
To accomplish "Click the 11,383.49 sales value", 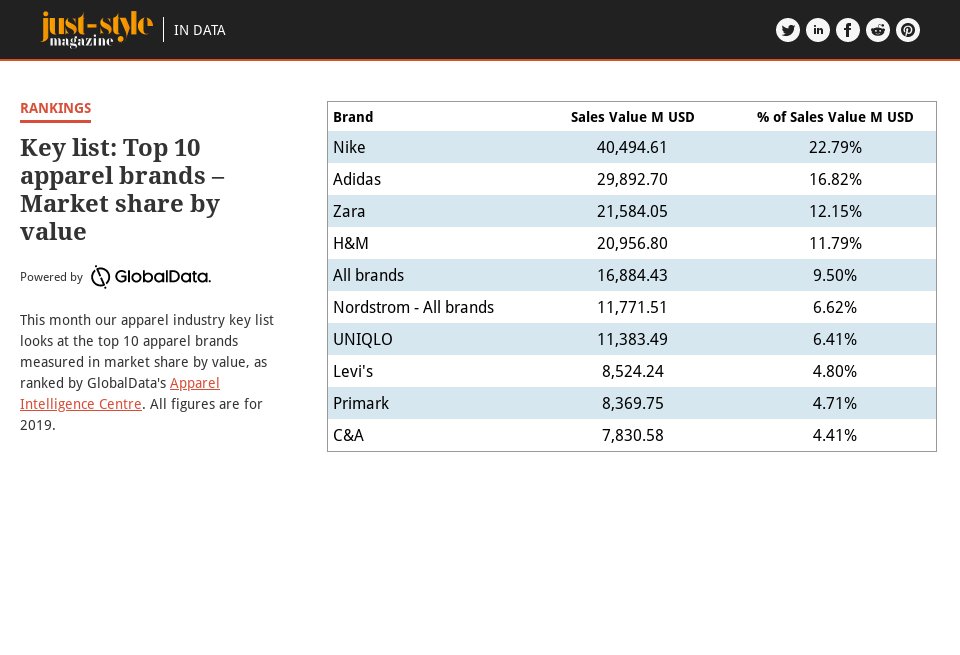I will coord(632,339).
